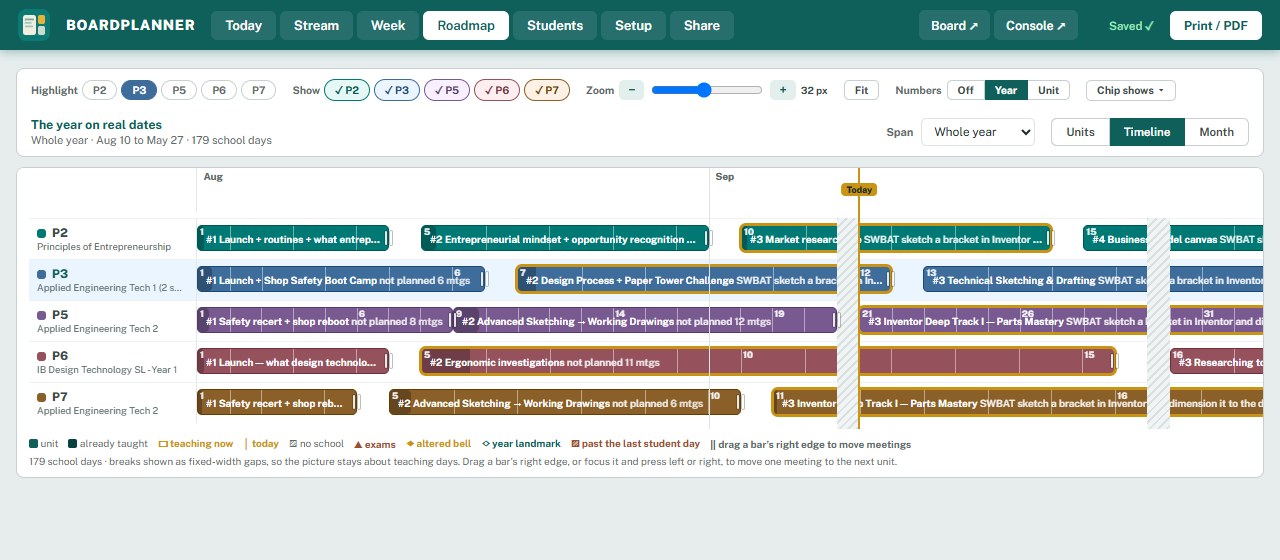Click P7 #3 Inventor Track I bar
Viewport: 1280px width, 560px height.
(1017, 403)
